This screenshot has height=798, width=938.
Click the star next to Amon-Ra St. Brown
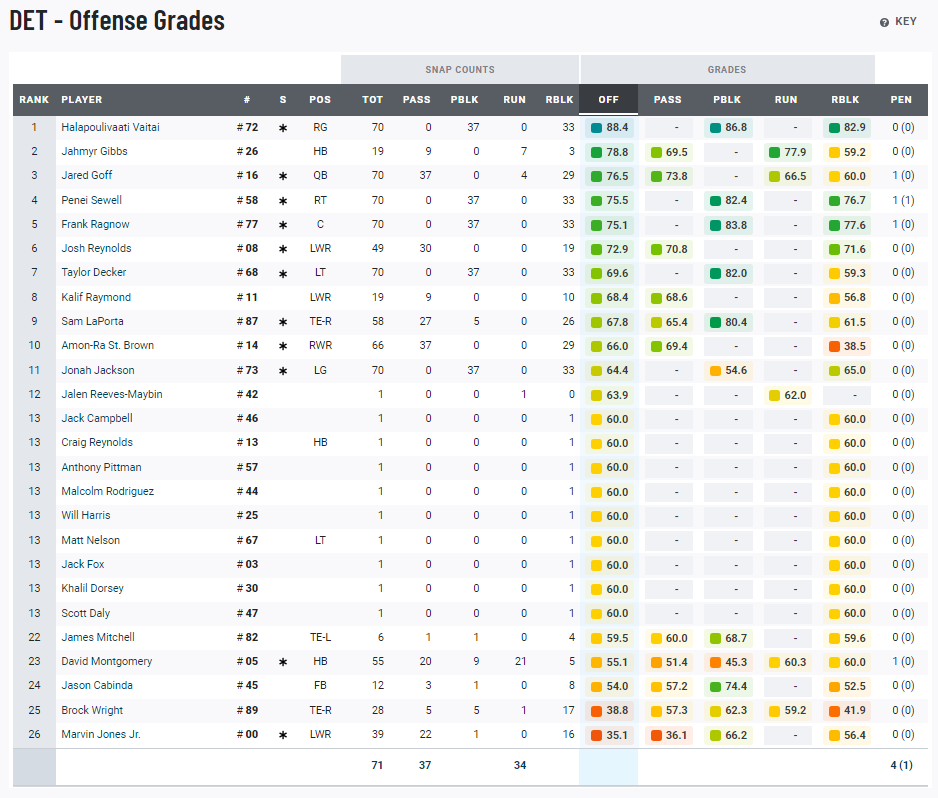283,345
